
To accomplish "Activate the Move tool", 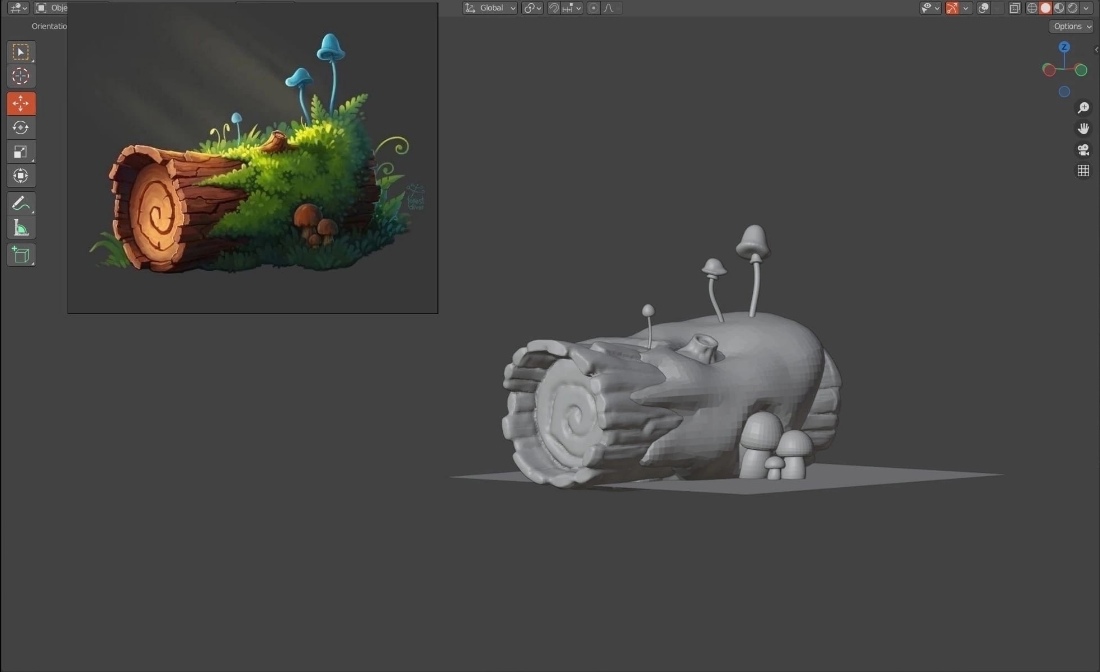I will point(20,103).
